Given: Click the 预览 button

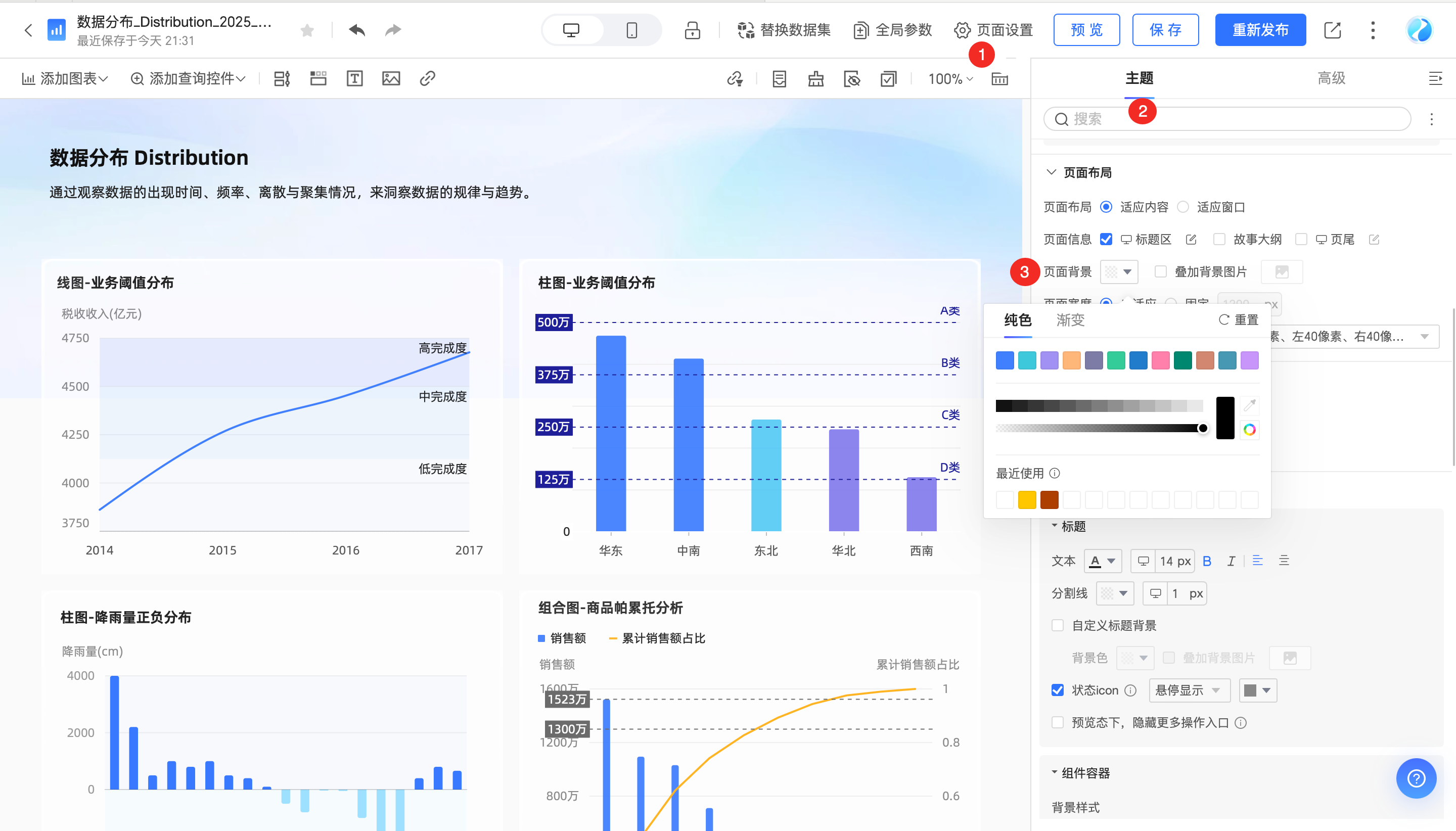Looking at the screenshot, I should tap(1086, 30).
